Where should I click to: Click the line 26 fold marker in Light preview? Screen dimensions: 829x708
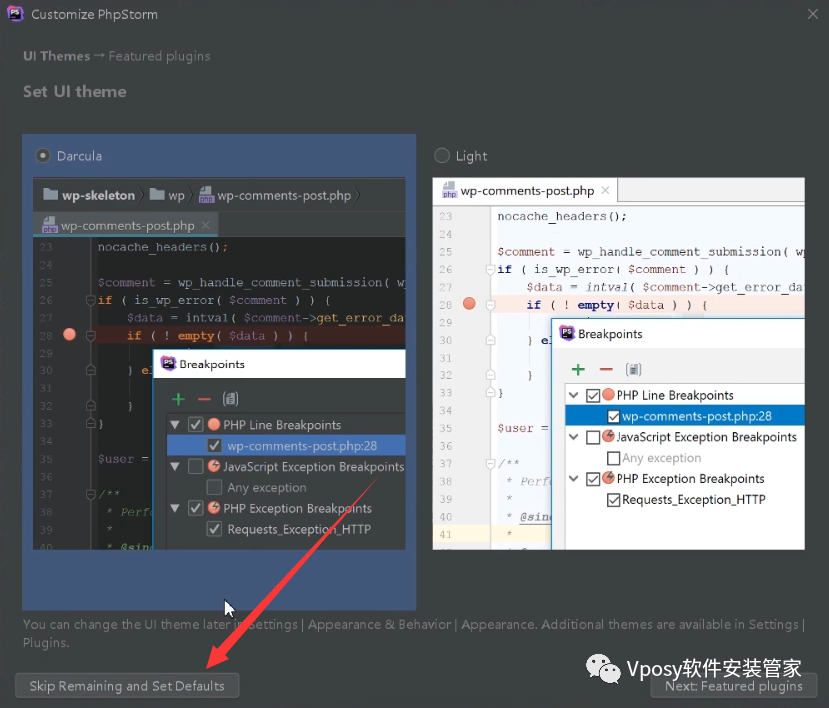point(490,270)
